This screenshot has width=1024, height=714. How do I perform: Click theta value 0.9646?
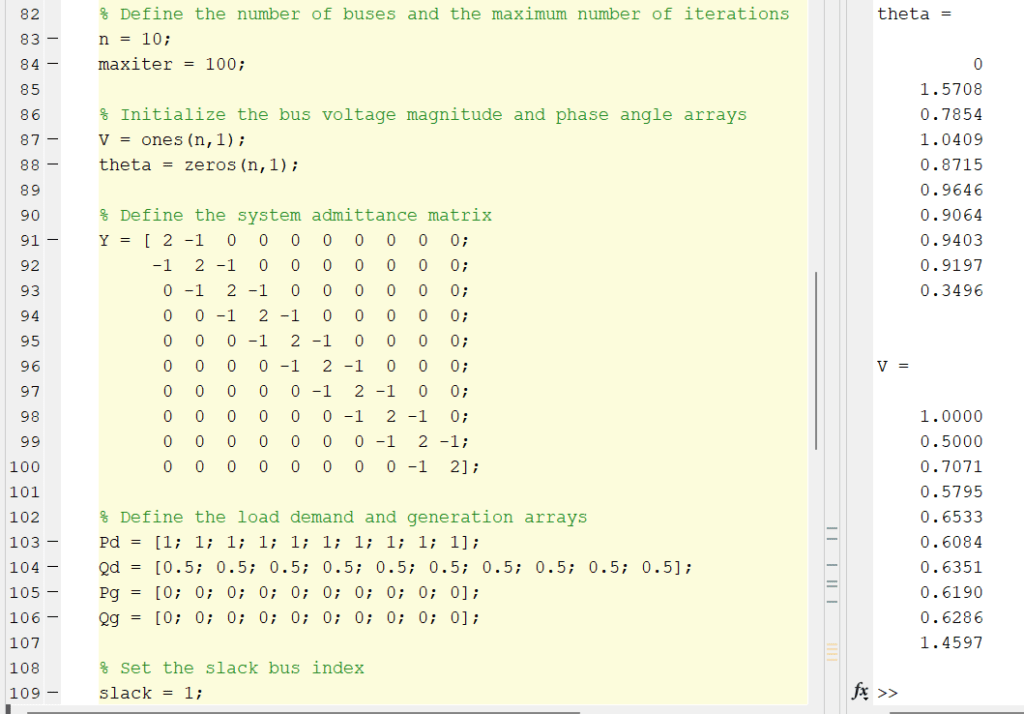point(951,190)
